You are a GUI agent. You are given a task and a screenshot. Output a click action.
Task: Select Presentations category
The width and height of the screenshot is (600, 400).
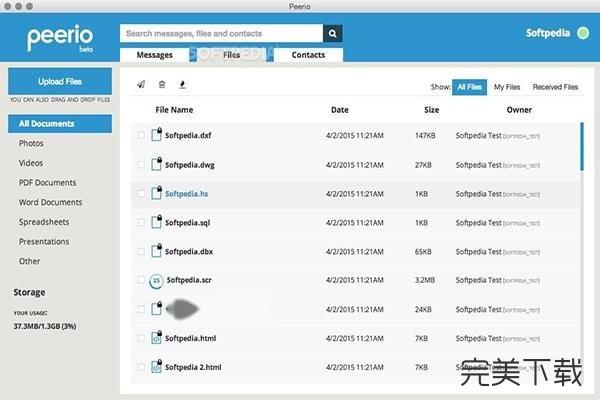[44, 242]
